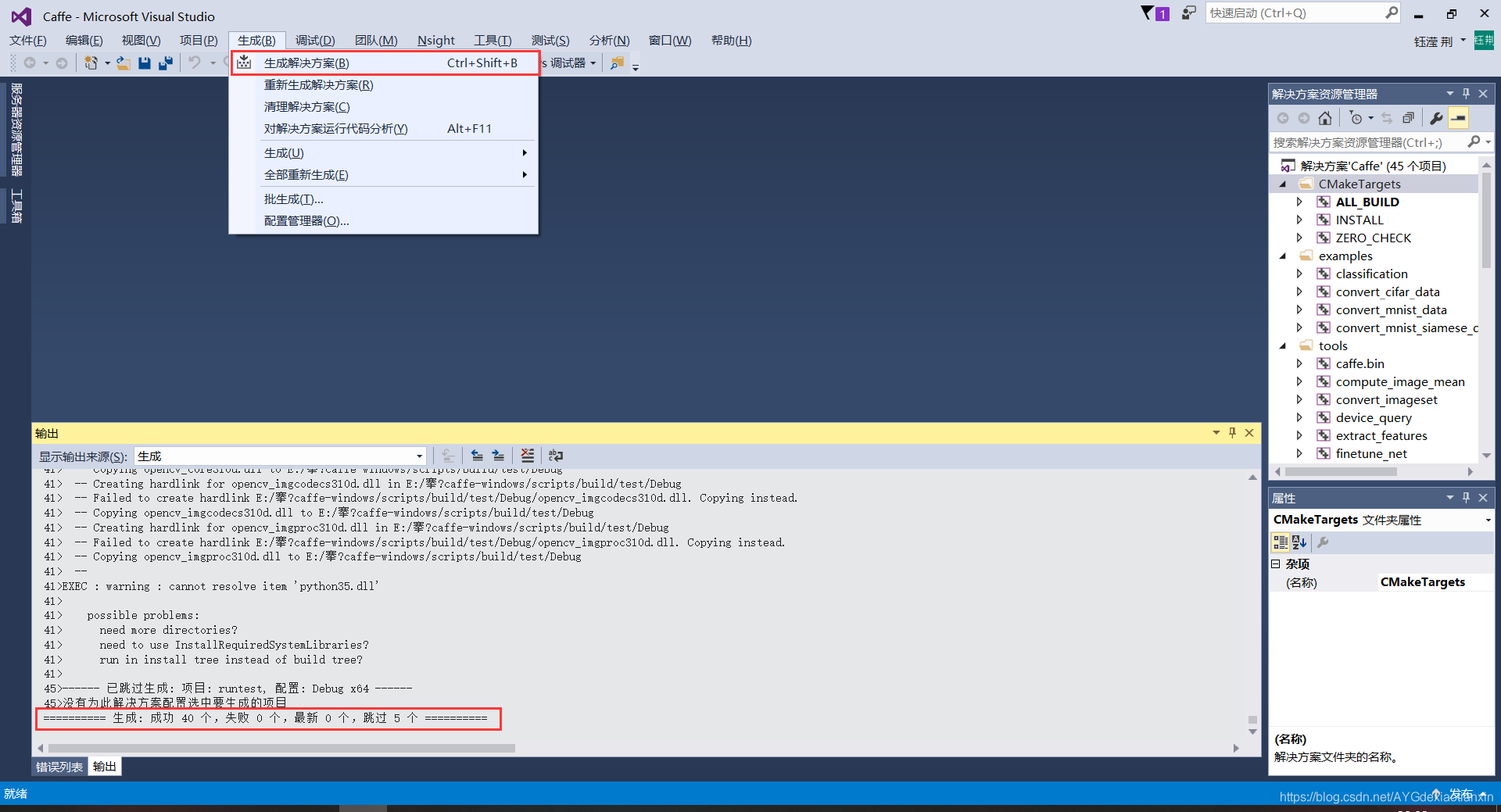Click the Quick Launch input field
Image resolution: width=1501 pixels, height=812 pixels.
point(1294,13)
